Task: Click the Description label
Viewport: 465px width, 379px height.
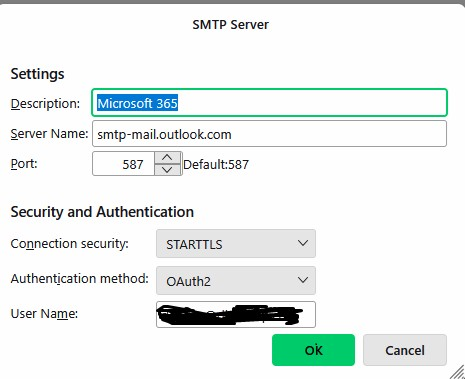Action: pos(45,104)
